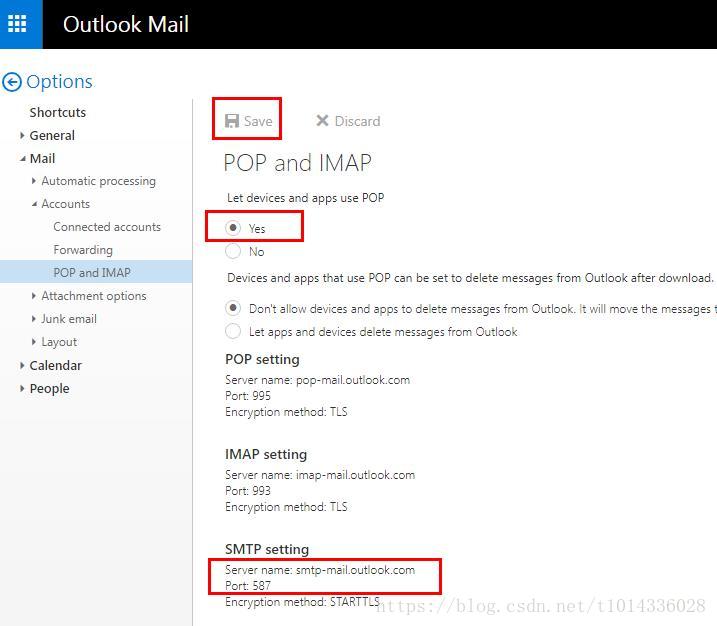Screen dimensions: 717x626
Task: Open Attachment options label
Action: [x=94, y=296]
